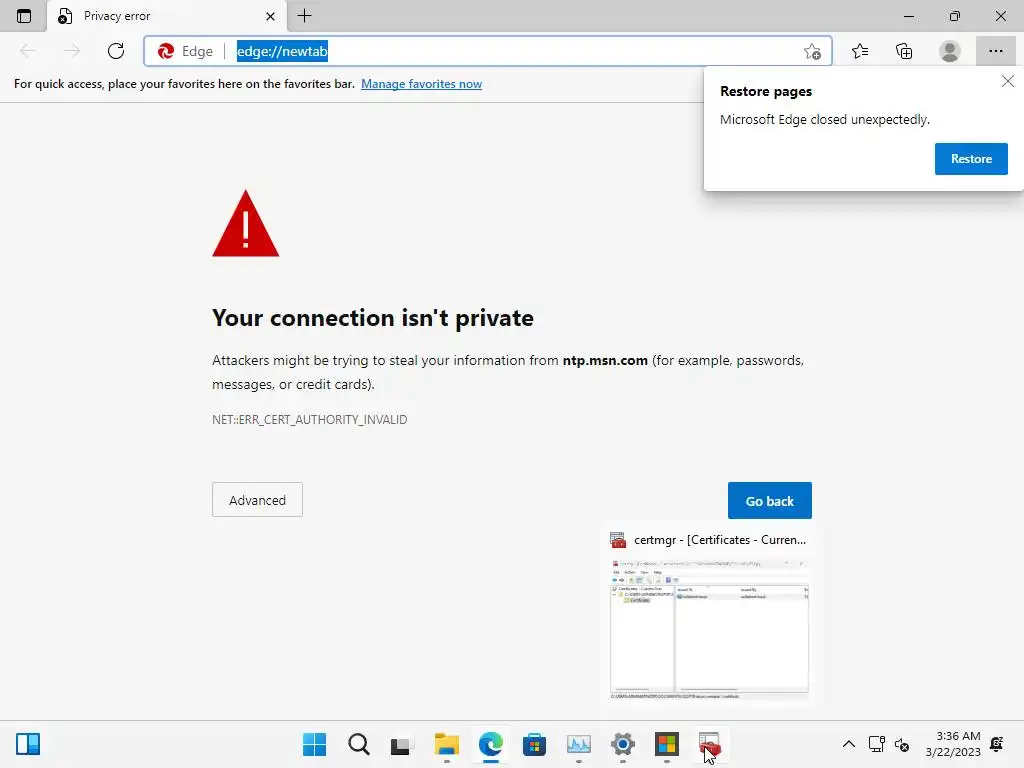Click the Advanced button
Image resolution: width=1024 pixels, height=768 pixels.
pos(257,500)
